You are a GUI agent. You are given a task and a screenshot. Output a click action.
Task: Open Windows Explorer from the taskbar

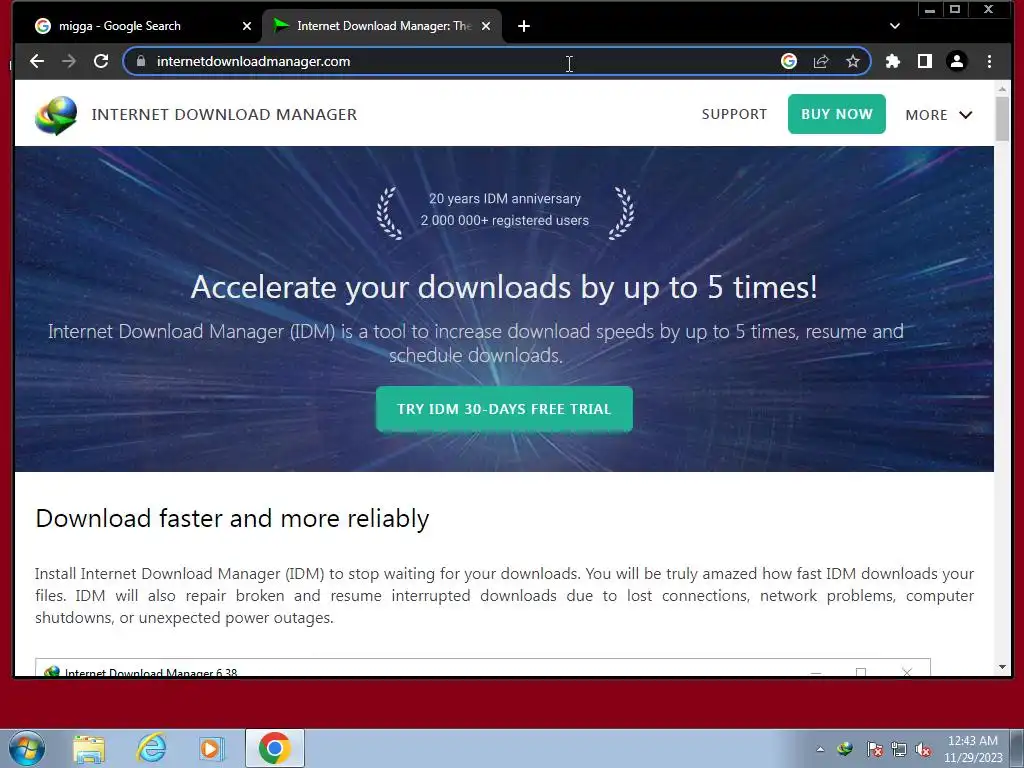[89, 748]
